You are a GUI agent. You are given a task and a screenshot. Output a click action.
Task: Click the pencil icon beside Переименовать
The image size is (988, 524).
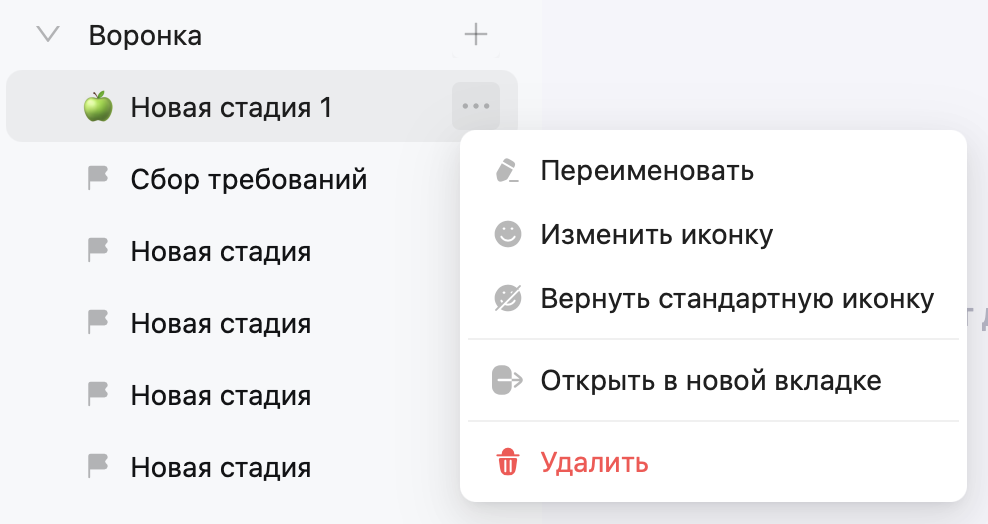tap(508, 171)
